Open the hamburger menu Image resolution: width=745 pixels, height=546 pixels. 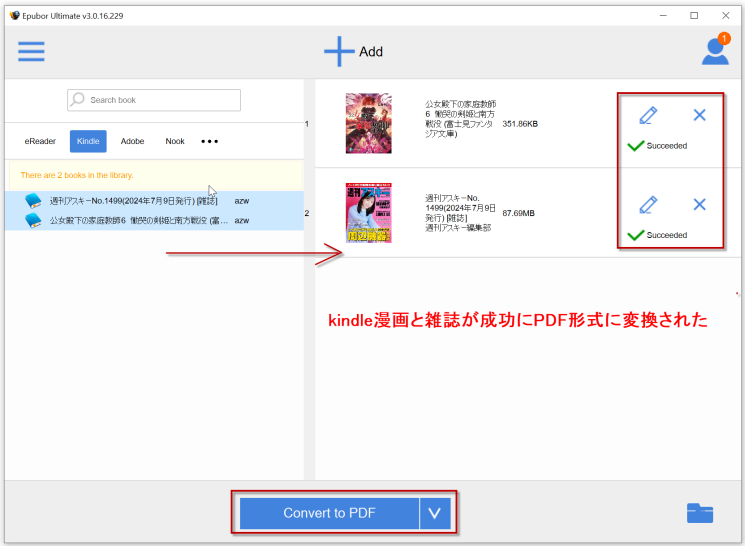tap(31, 51)
